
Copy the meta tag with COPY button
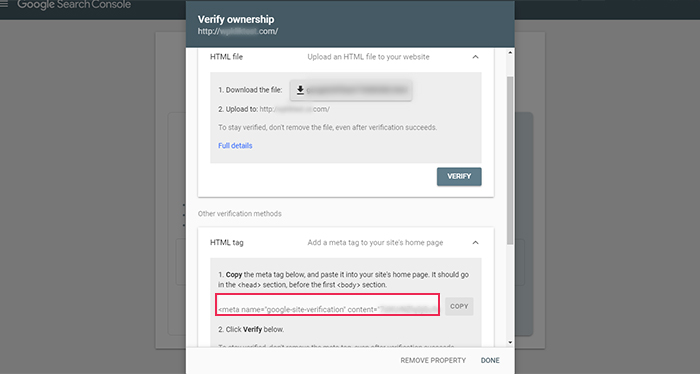click(x=459, y=307)
